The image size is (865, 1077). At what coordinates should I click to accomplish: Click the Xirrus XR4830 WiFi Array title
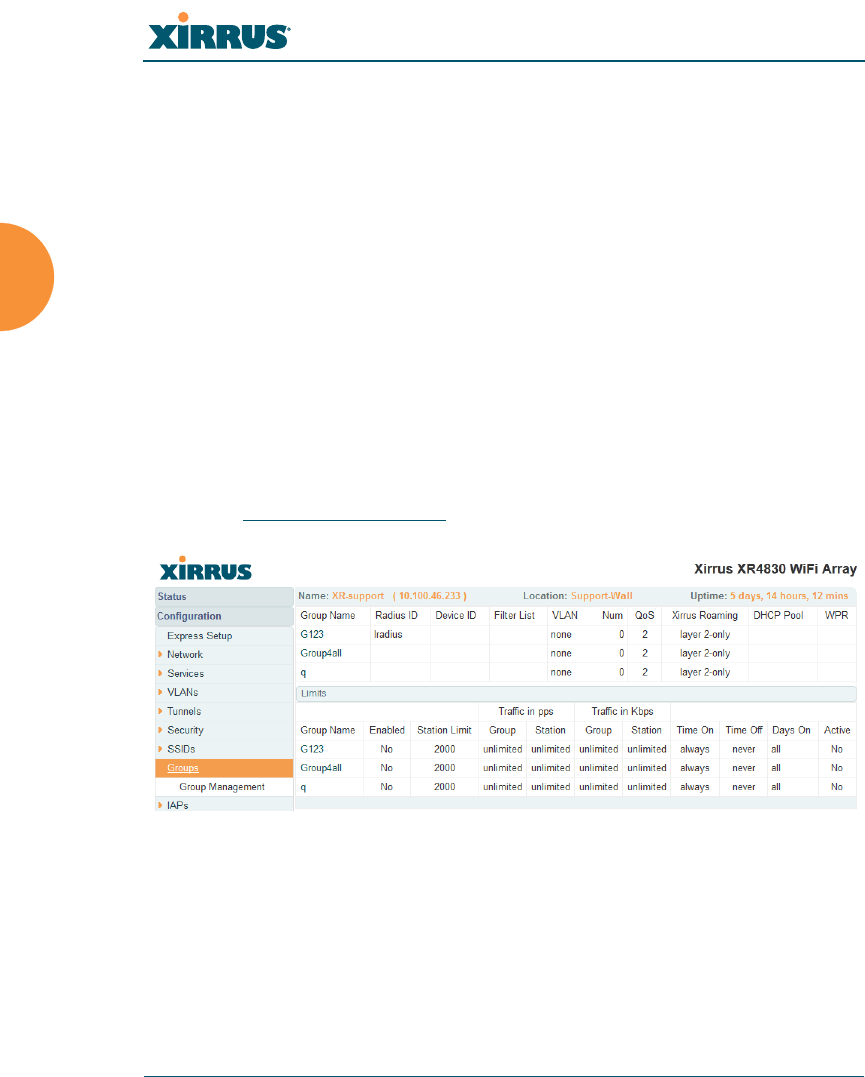[776, 569]
